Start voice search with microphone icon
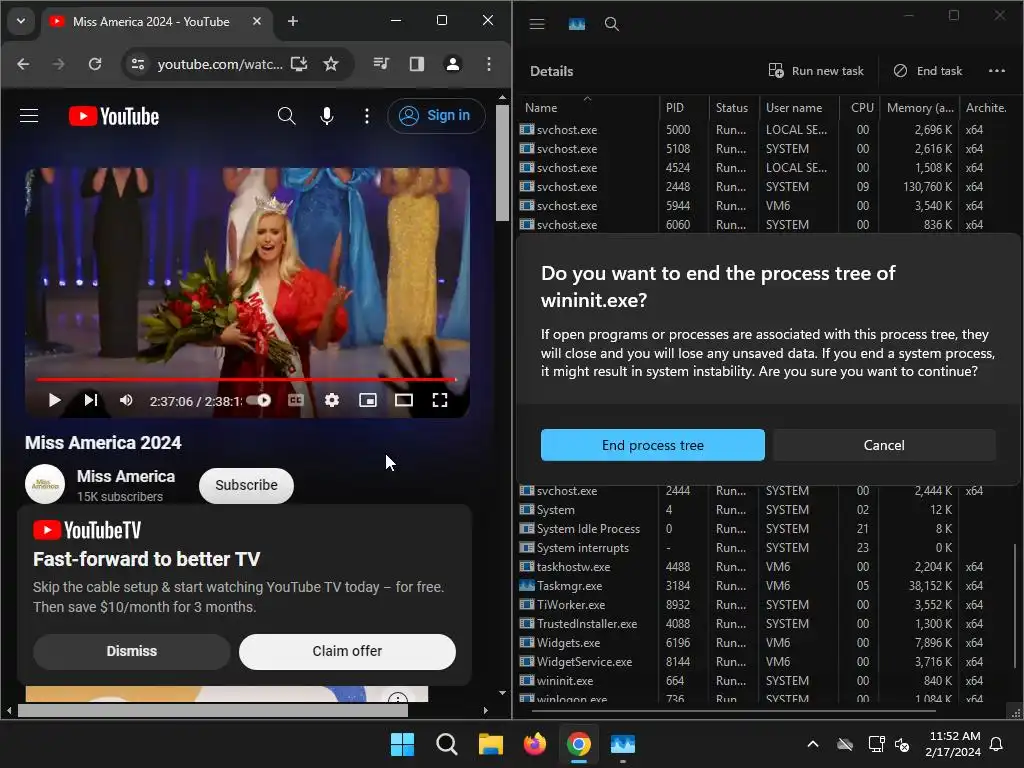Screen dimensions: 1024x768 click(327, 116)
